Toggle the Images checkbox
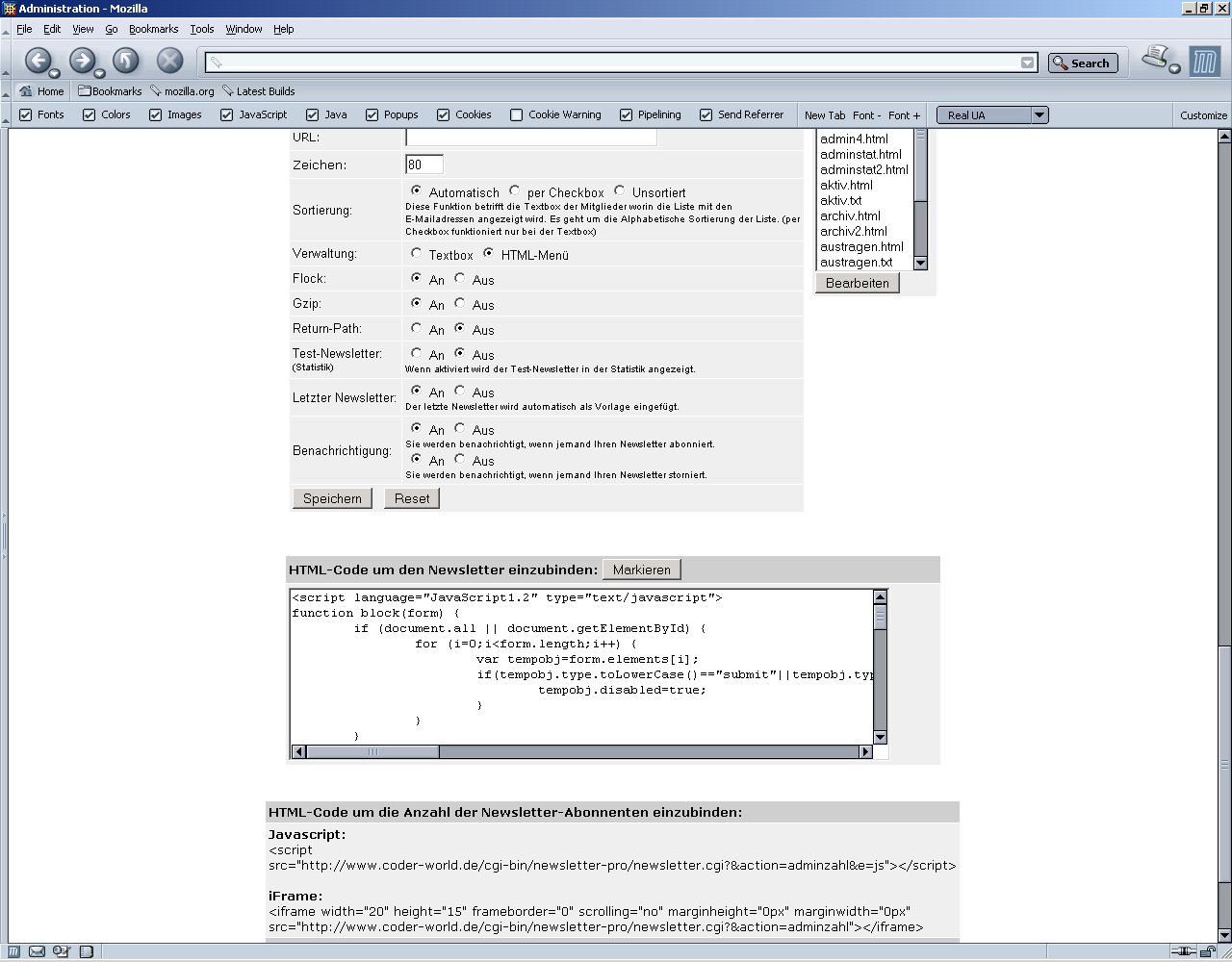1232x962 pixels. click(155, 114)
